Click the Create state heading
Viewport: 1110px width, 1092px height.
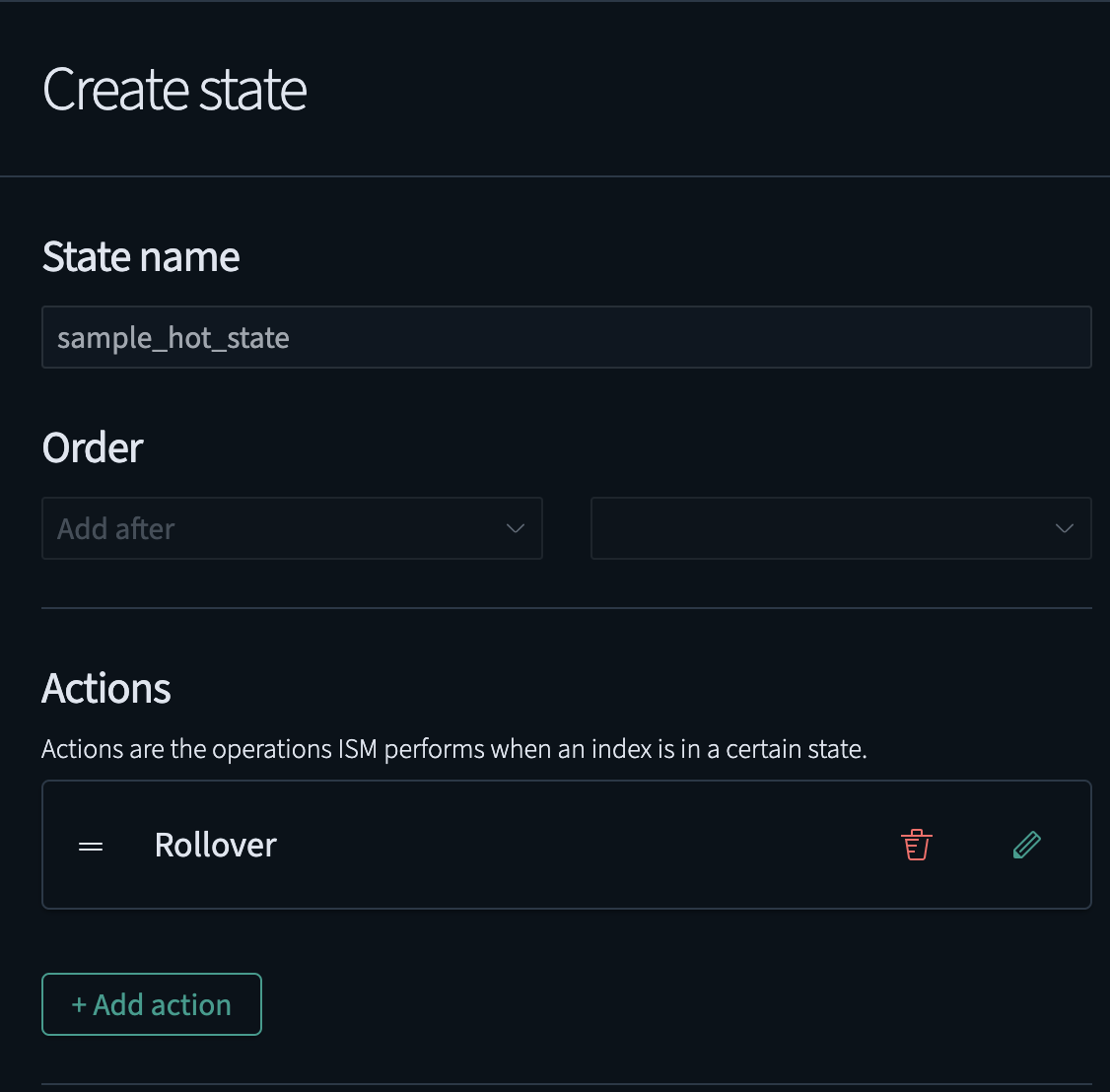(174, 90)
